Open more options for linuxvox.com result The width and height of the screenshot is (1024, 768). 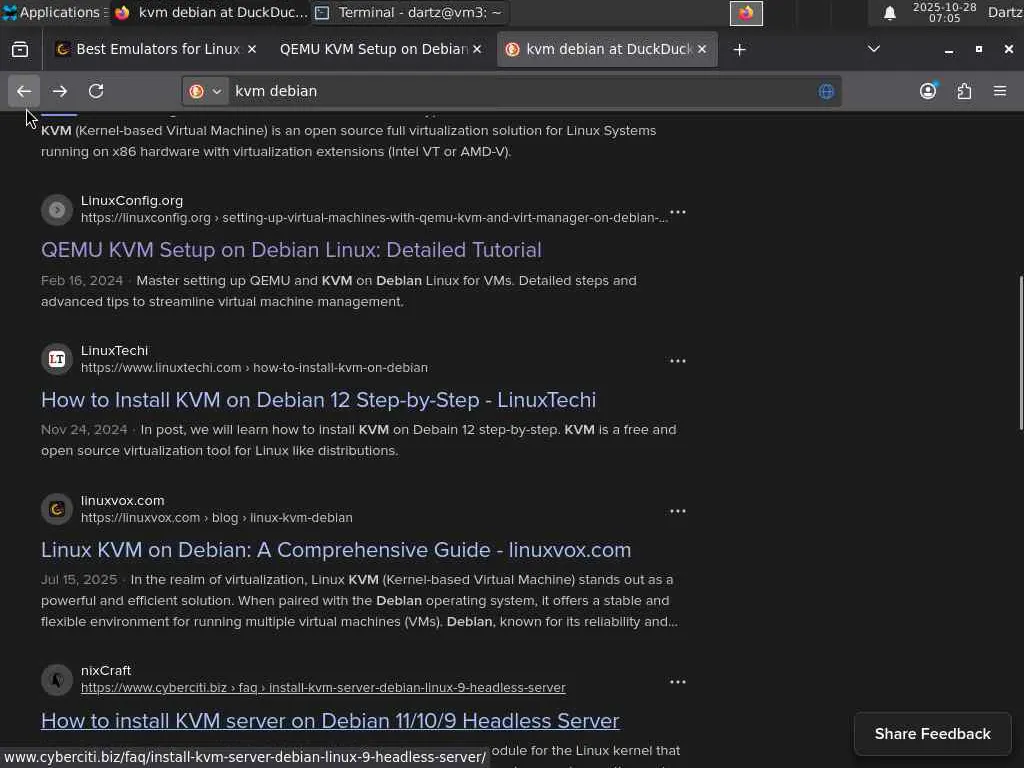pos(678,511)
